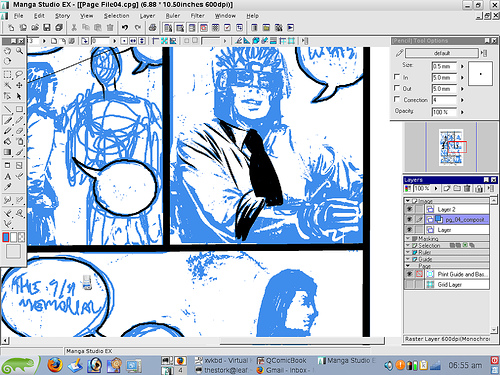
Task: Select the transparent color swatch
Action: point(21,237)
